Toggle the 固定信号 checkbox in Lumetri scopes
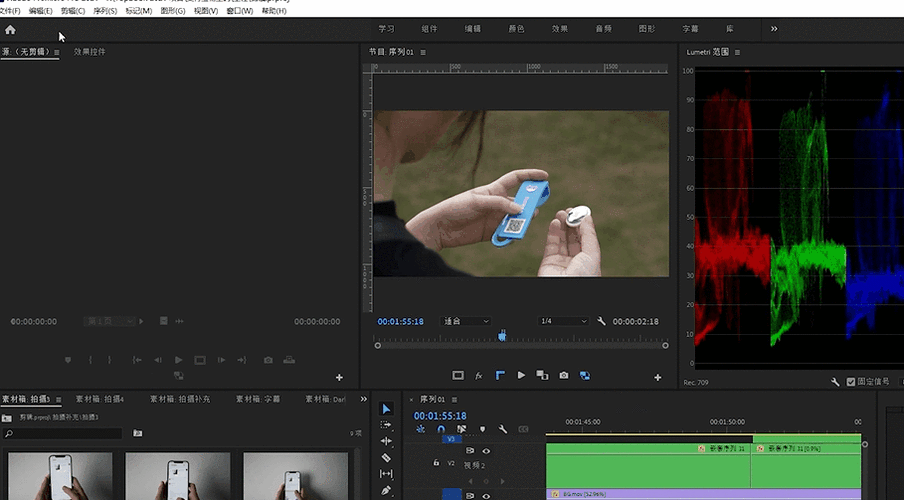Viewport: 904px width, 500px height. tap(851, 382)
